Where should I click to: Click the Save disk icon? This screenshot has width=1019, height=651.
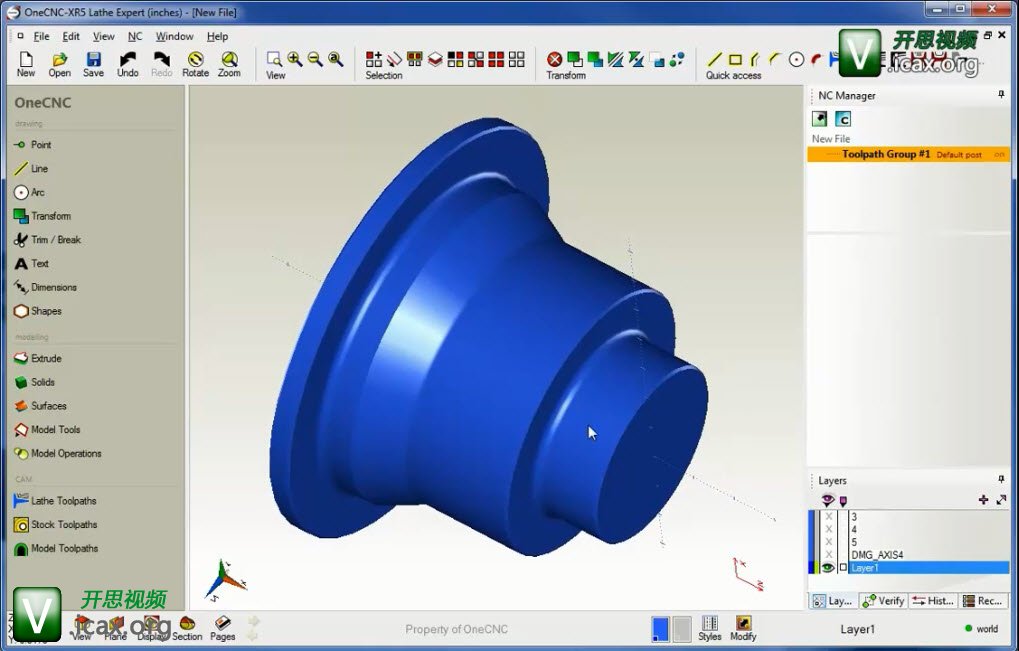tap(94, 64)
